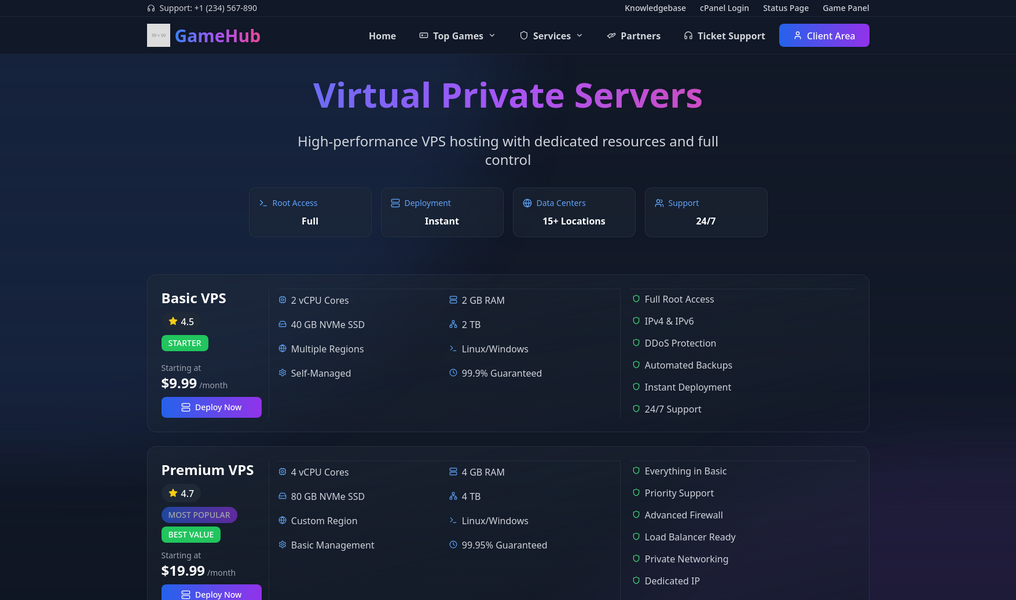Open the Knowledgebase link

655,8
